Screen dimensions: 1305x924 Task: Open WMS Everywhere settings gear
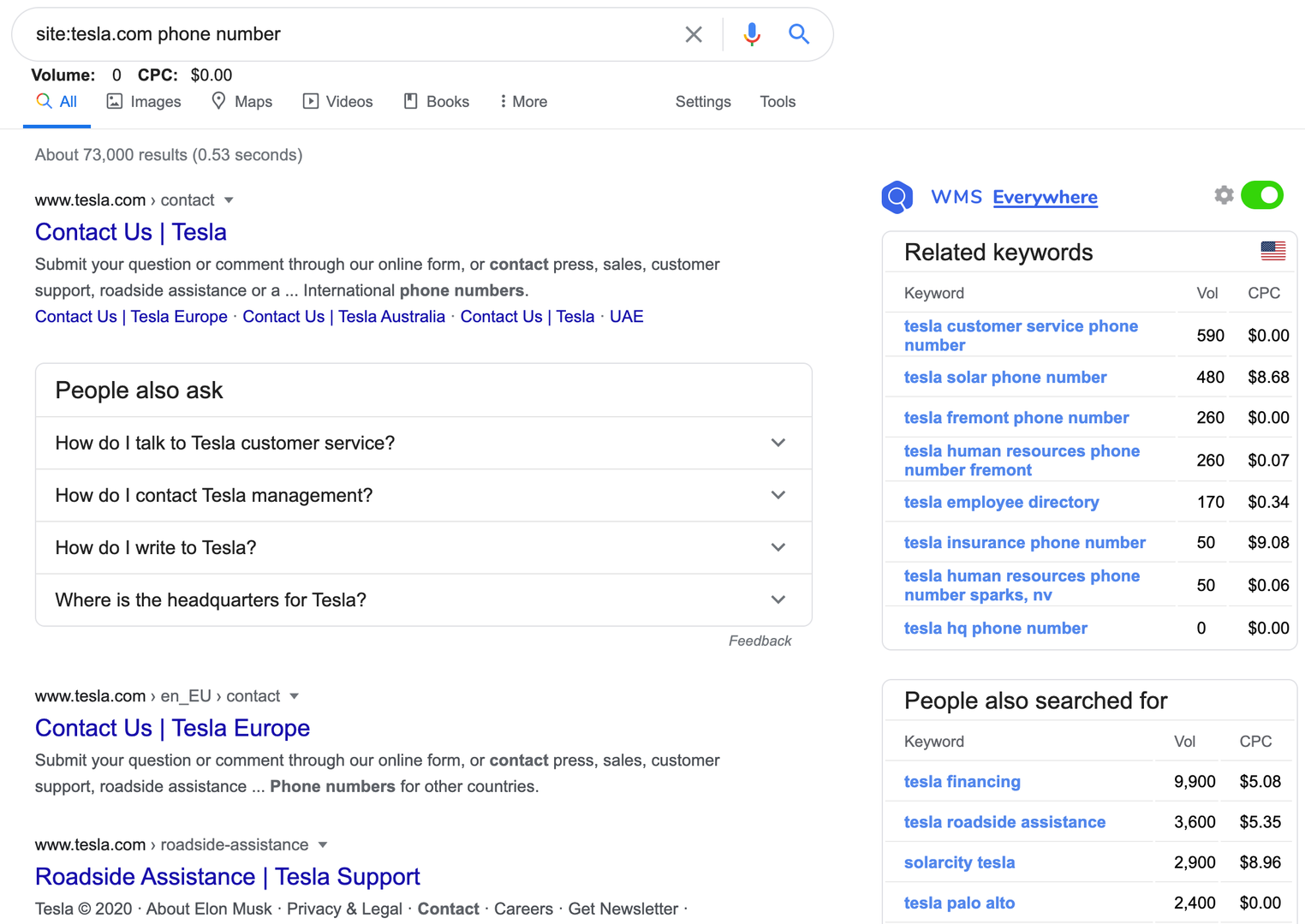[x=1224, y=195]
